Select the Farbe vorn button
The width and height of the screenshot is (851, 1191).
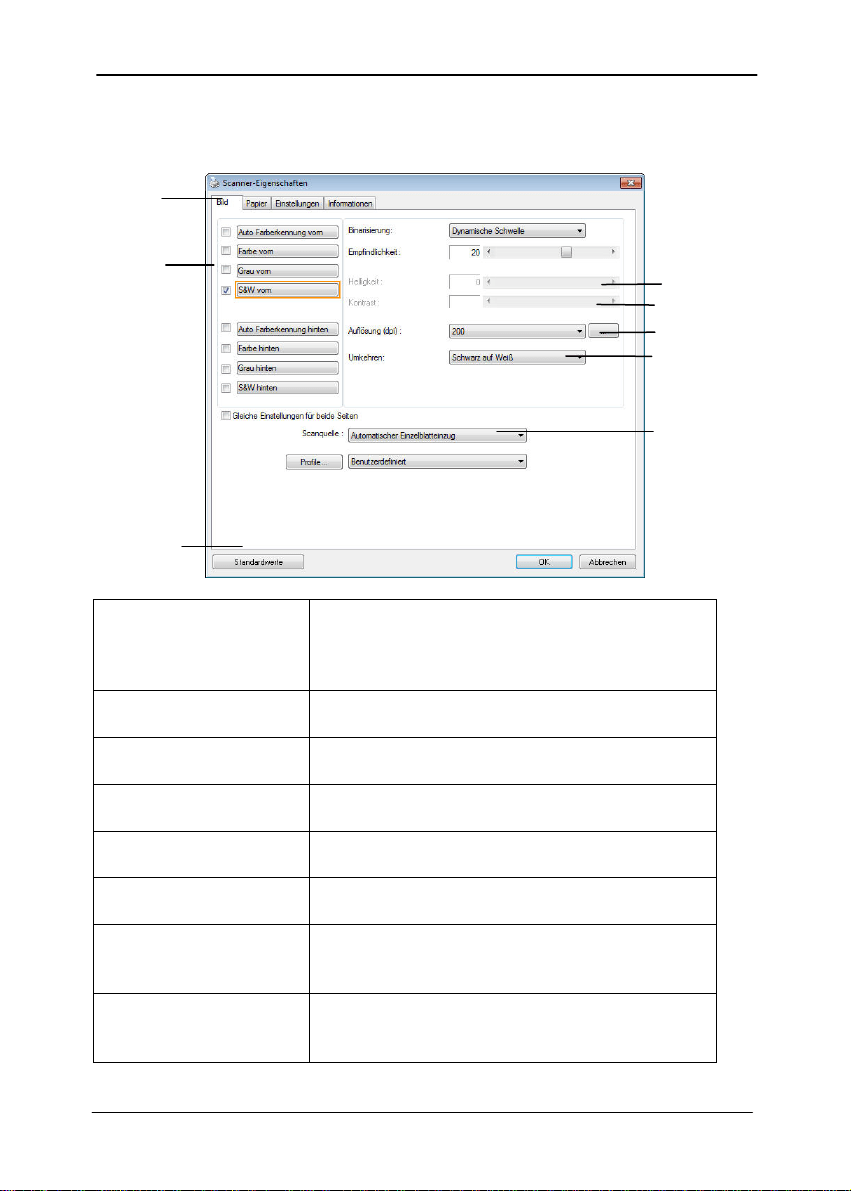coord(287,250)
